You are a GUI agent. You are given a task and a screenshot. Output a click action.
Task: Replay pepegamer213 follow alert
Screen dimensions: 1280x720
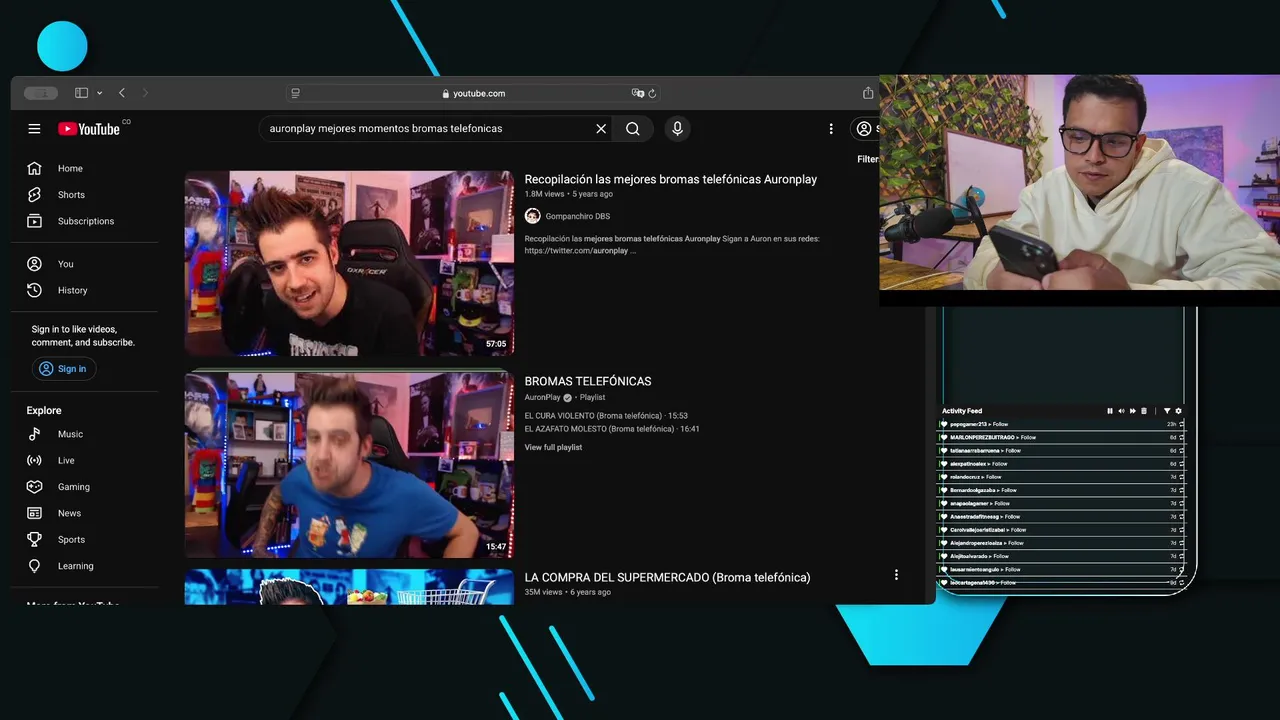pos(1181,424)
